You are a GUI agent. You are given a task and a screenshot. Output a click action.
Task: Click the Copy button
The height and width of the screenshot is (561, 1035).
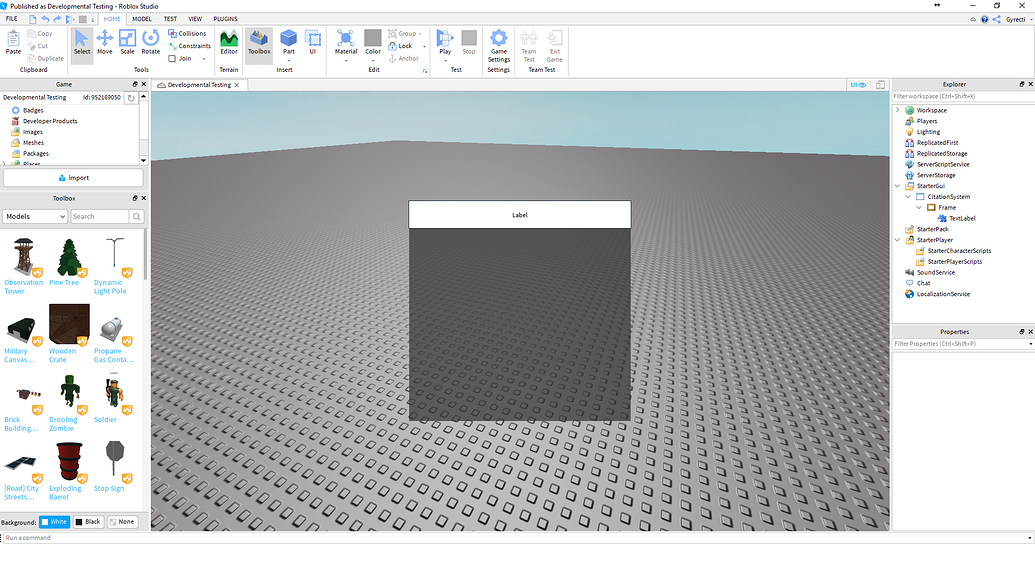(x=40, y=34)
